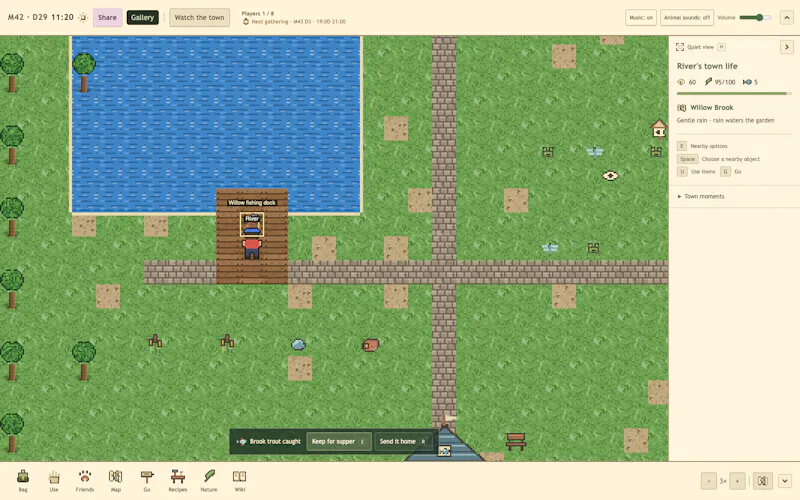Click the Gentle rain weather description
Viewport: 800px width, 500px height.
point(726,120)
